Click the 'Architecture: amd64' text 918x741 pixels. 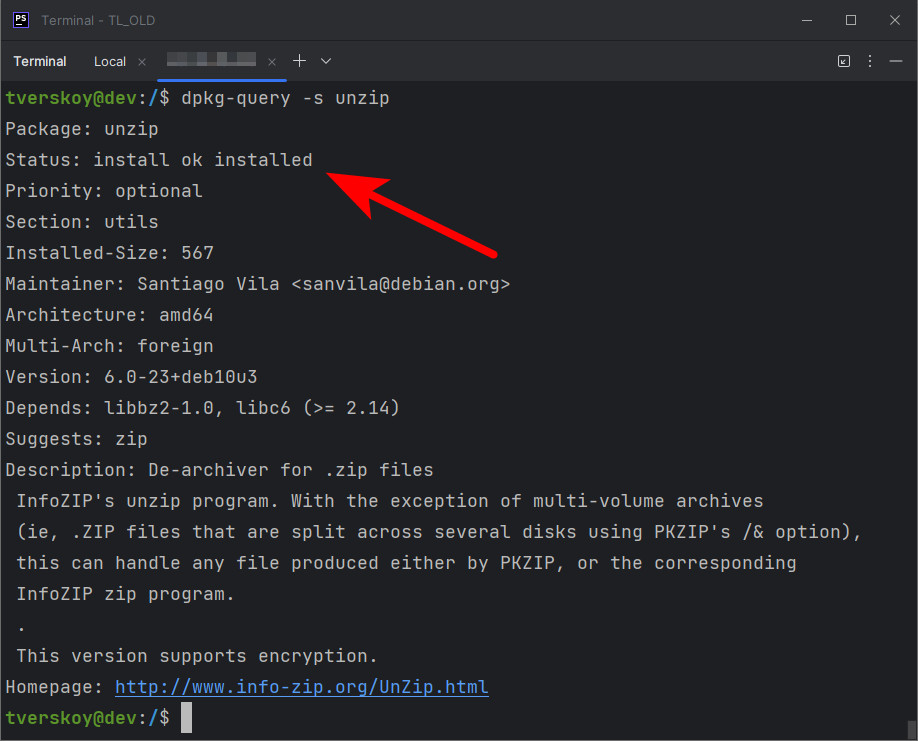click(x=109, y=315)
